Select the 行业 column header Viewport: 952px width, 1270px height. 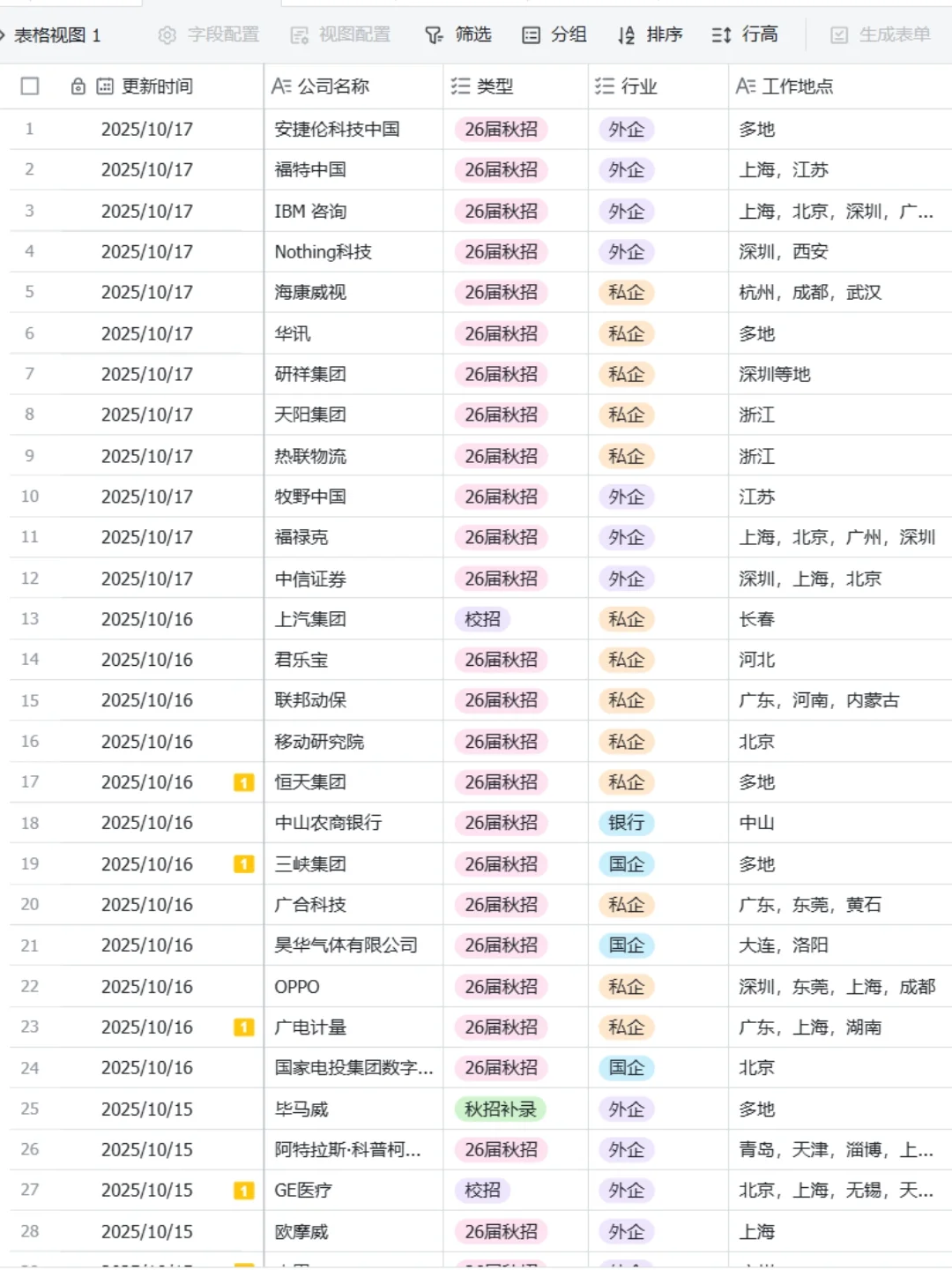pyautogui.click(x=658, y=86)
